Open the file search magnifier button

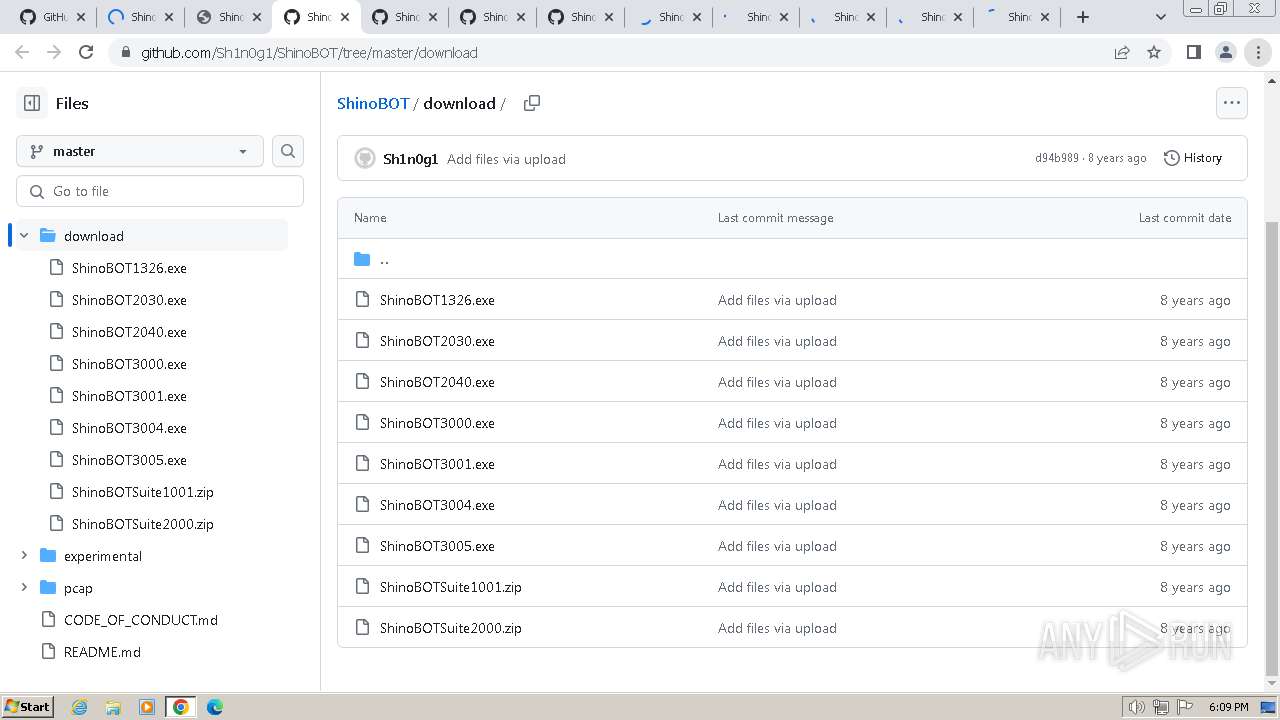coord(288,151)
